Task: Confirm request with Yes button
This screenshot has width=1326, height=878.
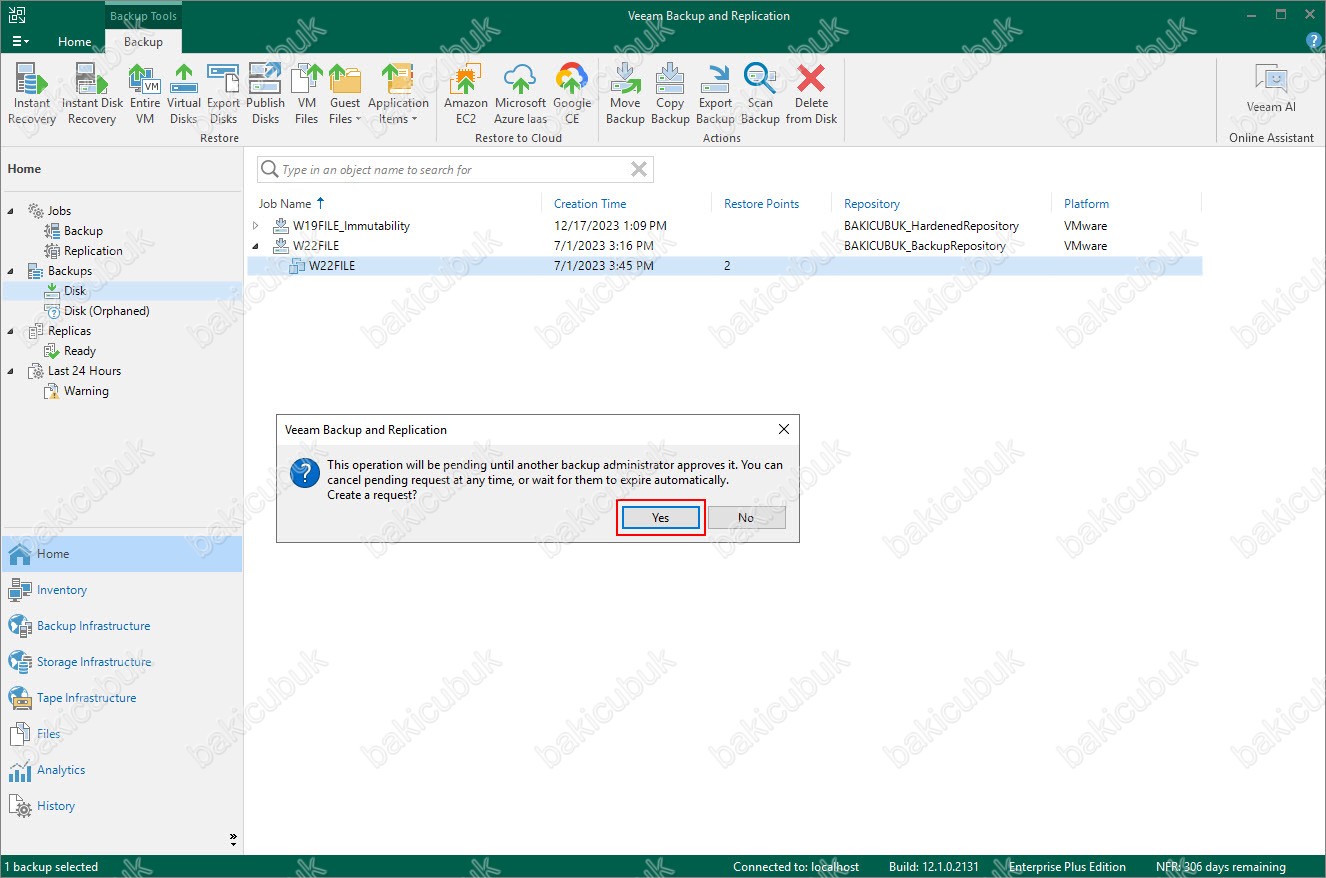Action: tap(660, 518)
